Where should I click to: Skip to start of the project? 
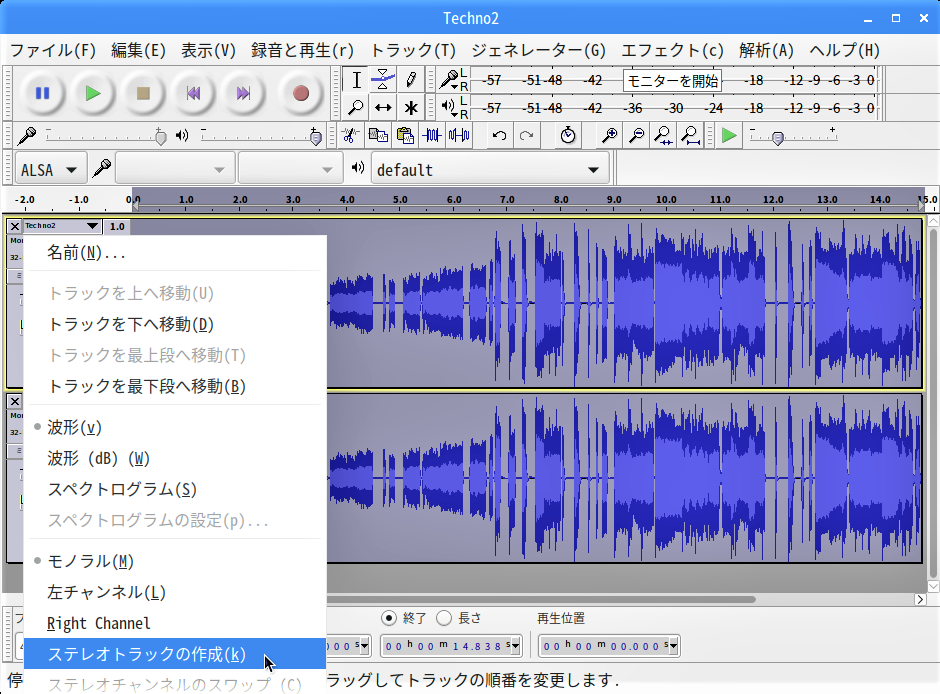[x=193, y=93]
